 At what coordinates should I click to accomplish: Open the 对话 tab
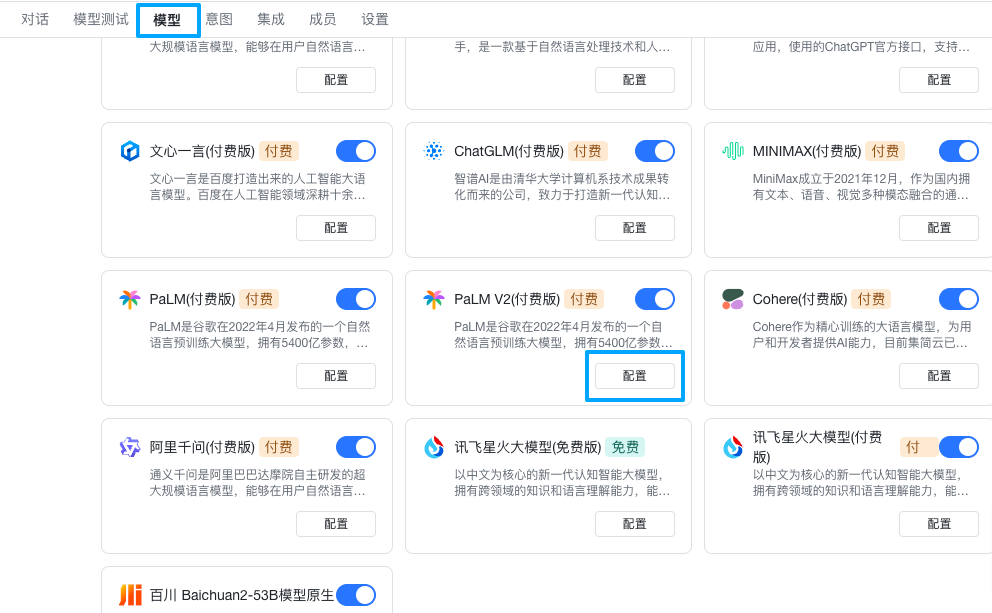(35, 20)
